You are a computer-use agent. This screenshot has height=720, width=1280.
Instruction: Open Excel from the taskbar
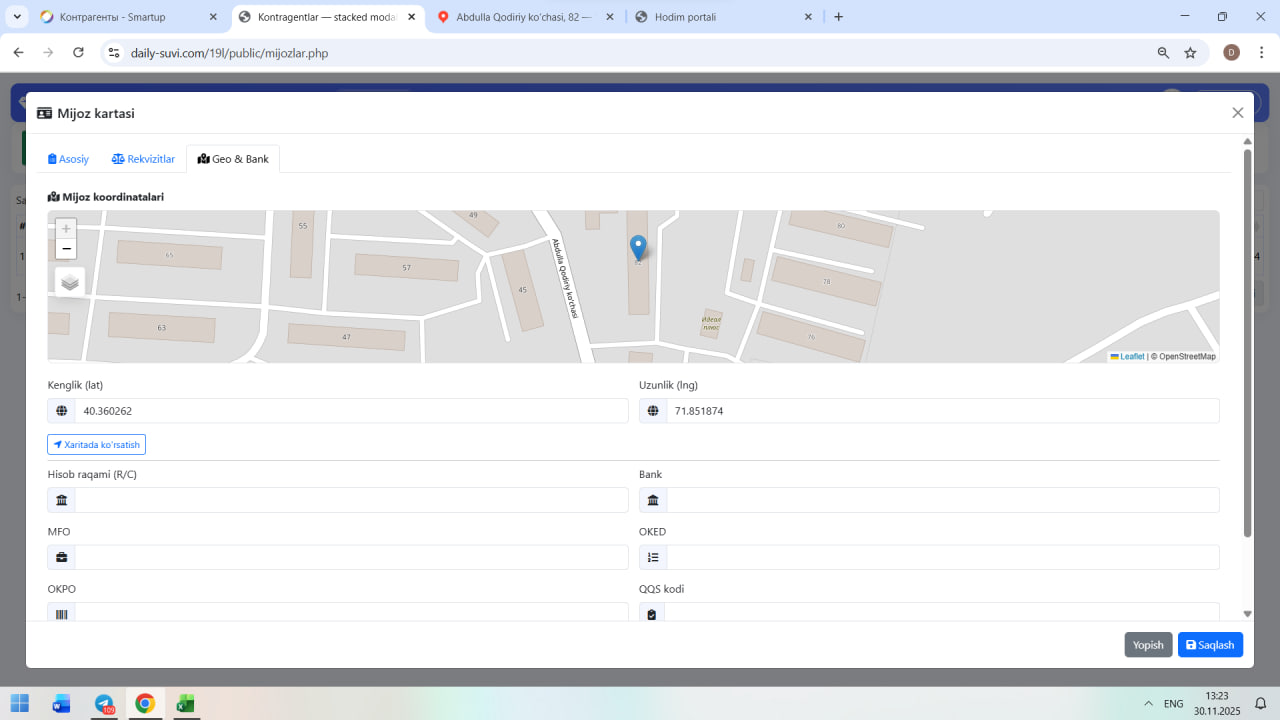pyautogui.click(x=185, y=703)
